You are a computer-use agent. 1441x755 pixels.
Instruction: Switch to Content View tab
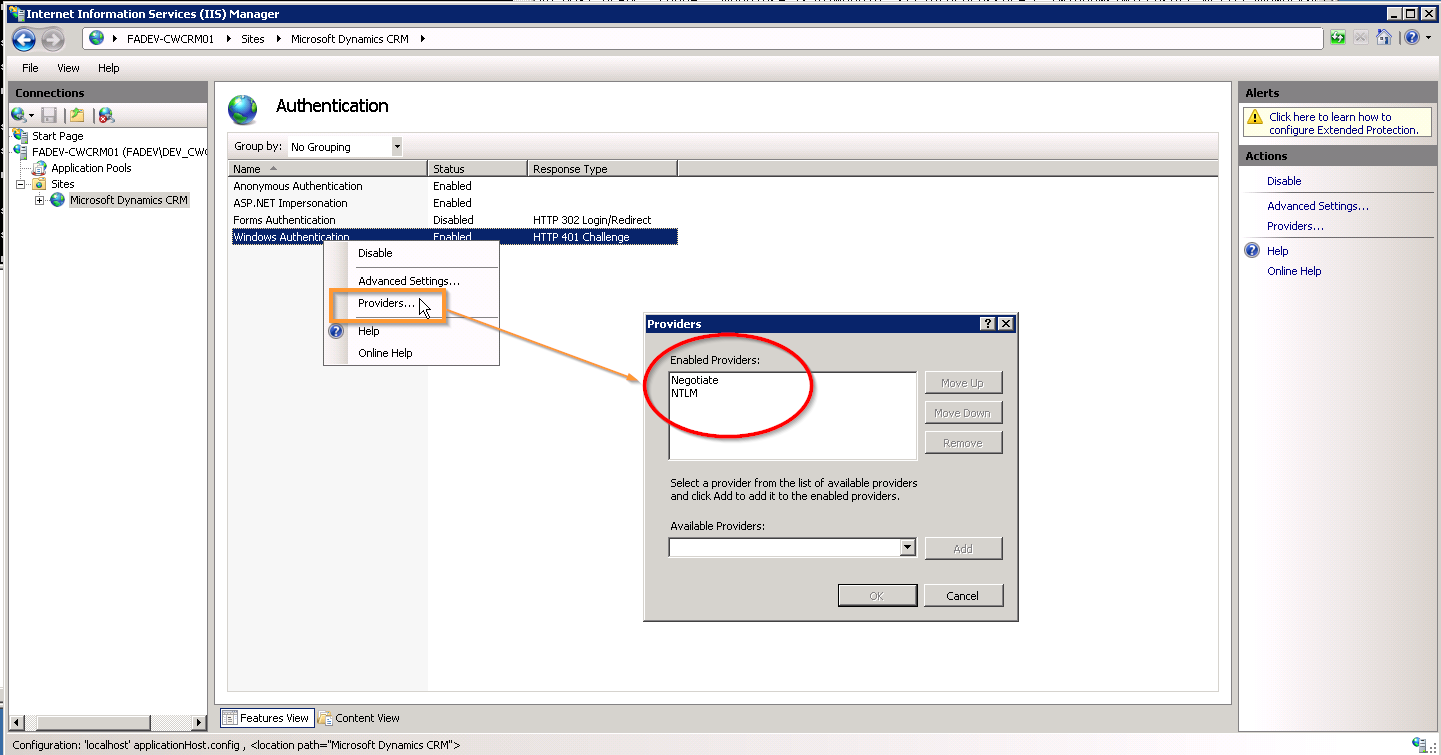tap(359, 718)
